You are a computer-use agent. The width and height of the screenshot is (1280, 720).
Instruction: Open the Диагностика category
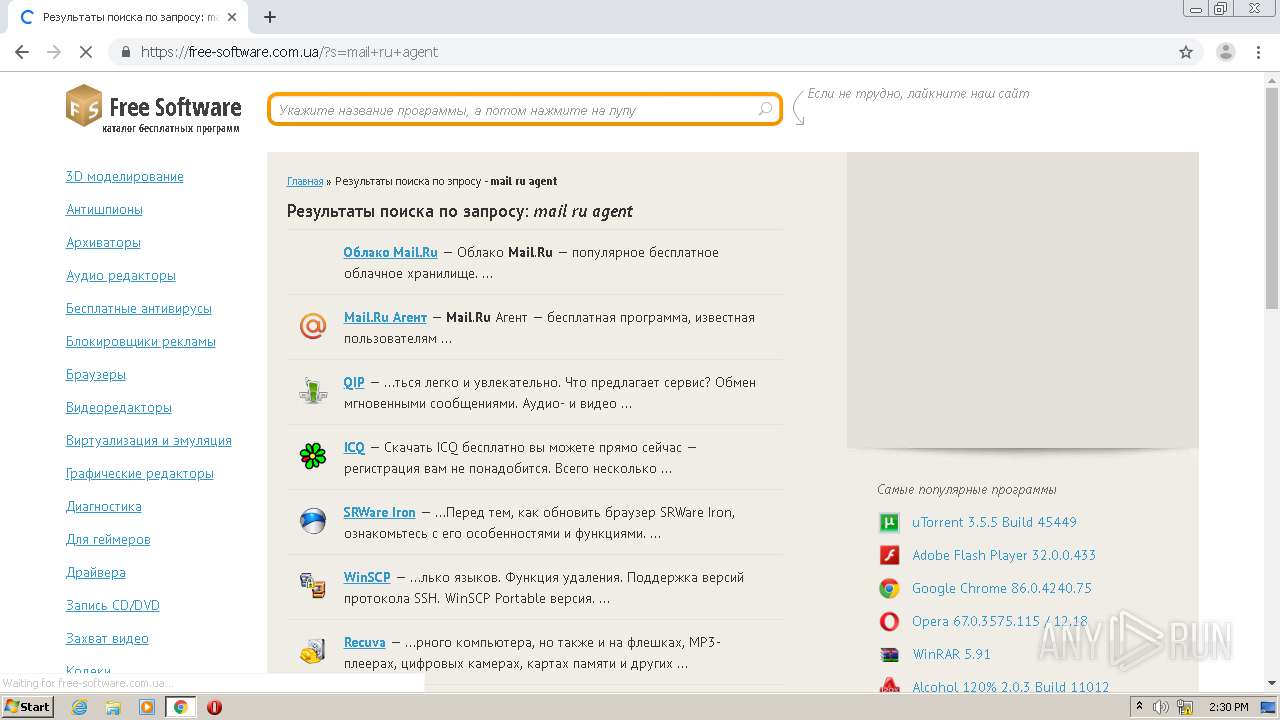click(x=104, y=506)
